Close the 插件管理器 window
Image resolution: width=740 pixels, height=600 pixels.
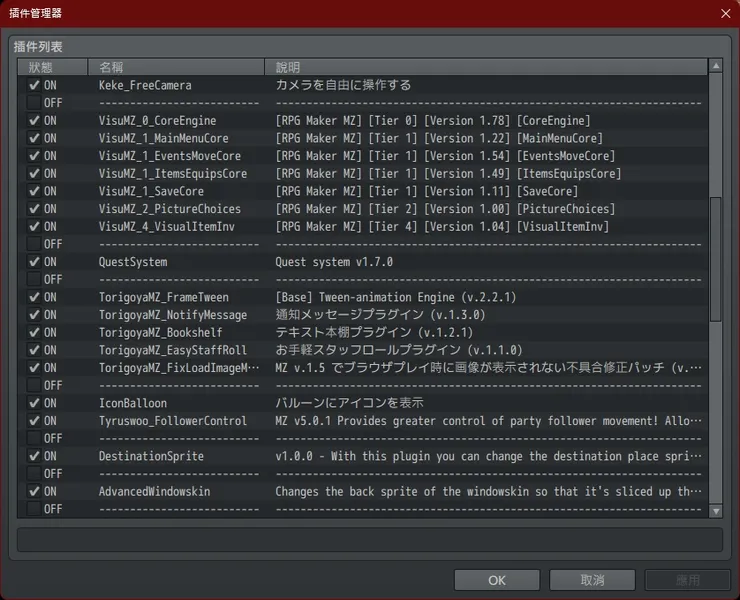(726, 13)
